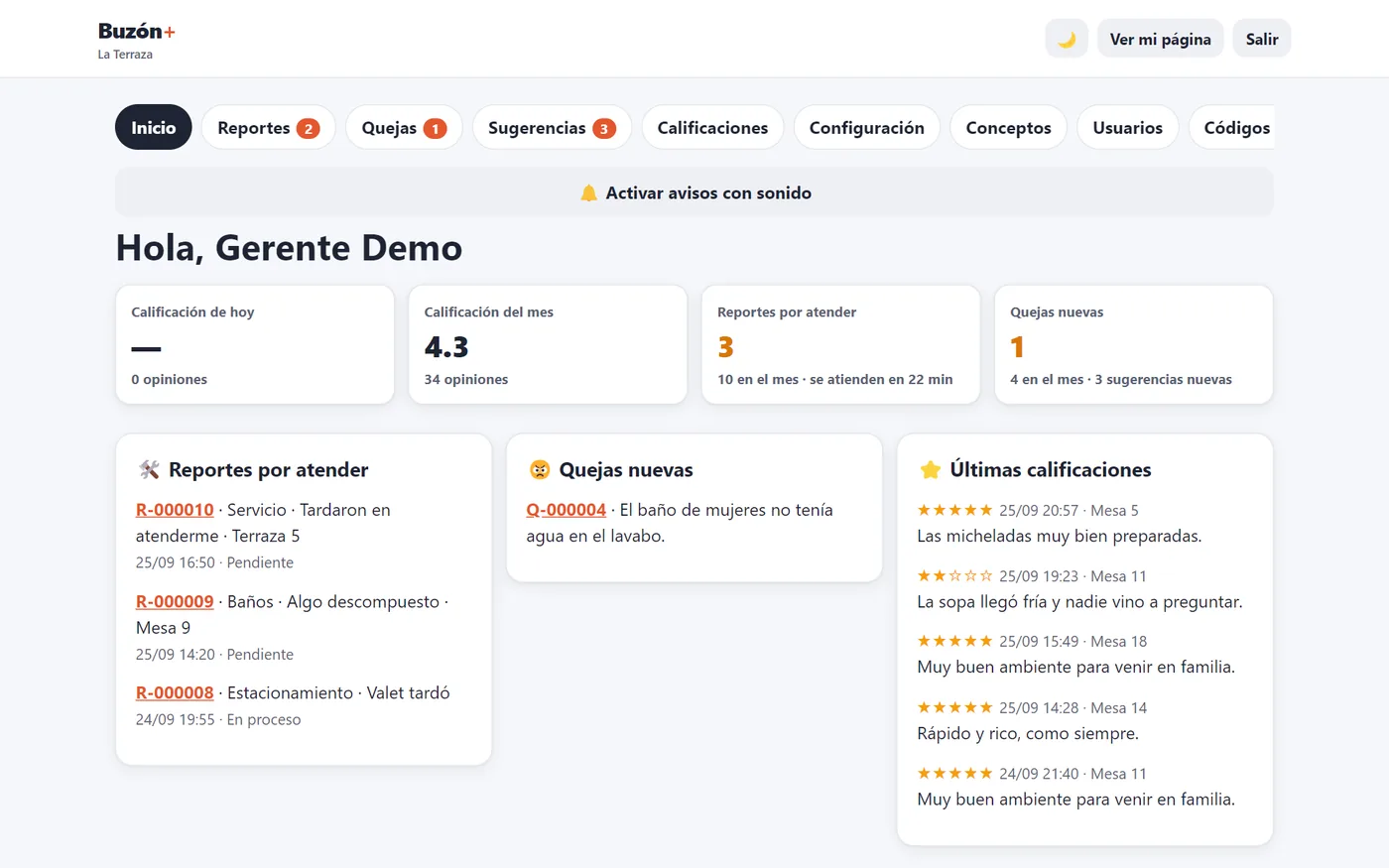This screenshot has width=1389, height=868.
Task: Click the '10 en el mes · se atienden en 22 min' text
Action: 835,379
